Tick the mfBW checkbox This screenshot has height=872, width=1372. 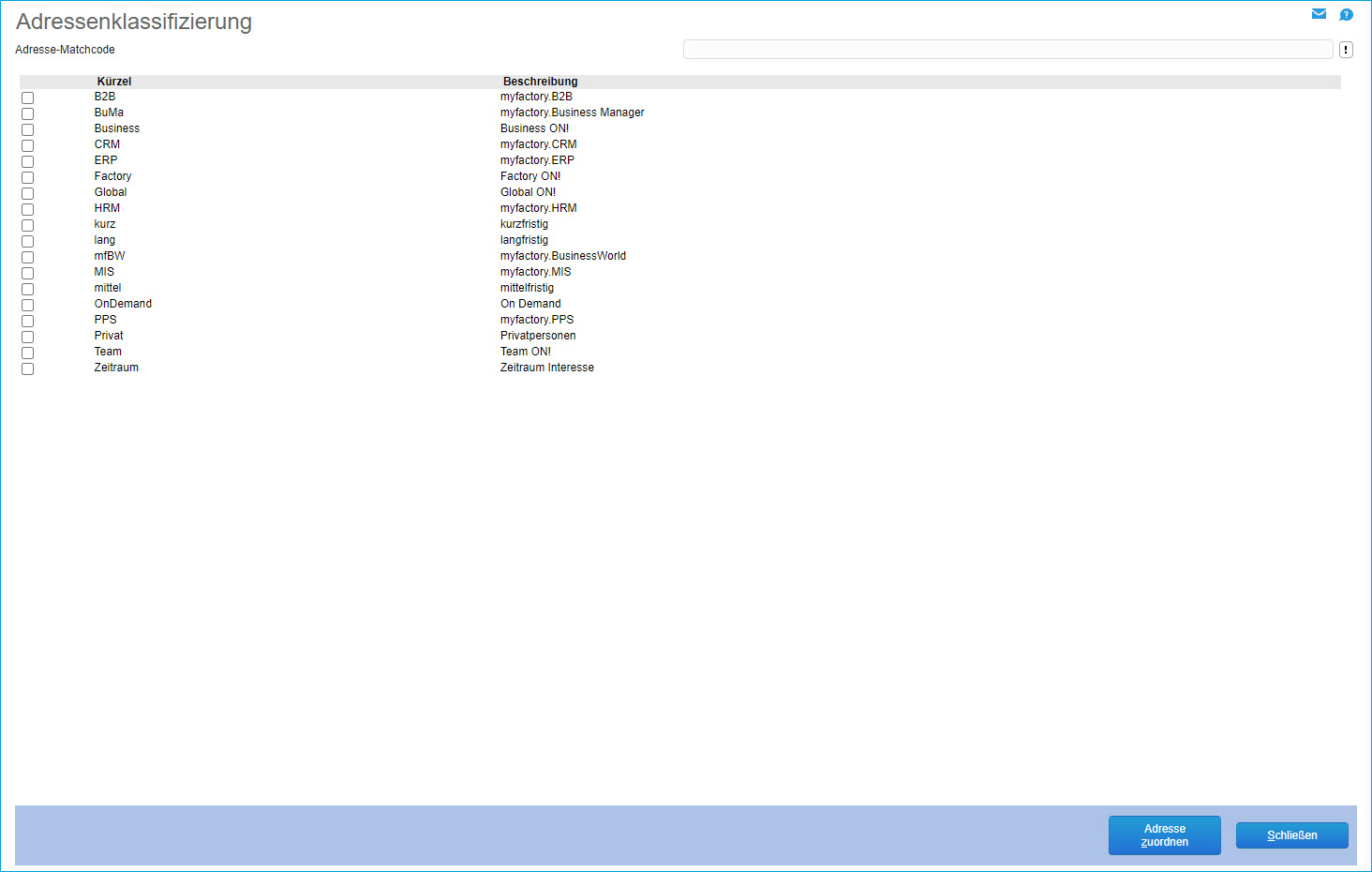[x=27, y=257]
